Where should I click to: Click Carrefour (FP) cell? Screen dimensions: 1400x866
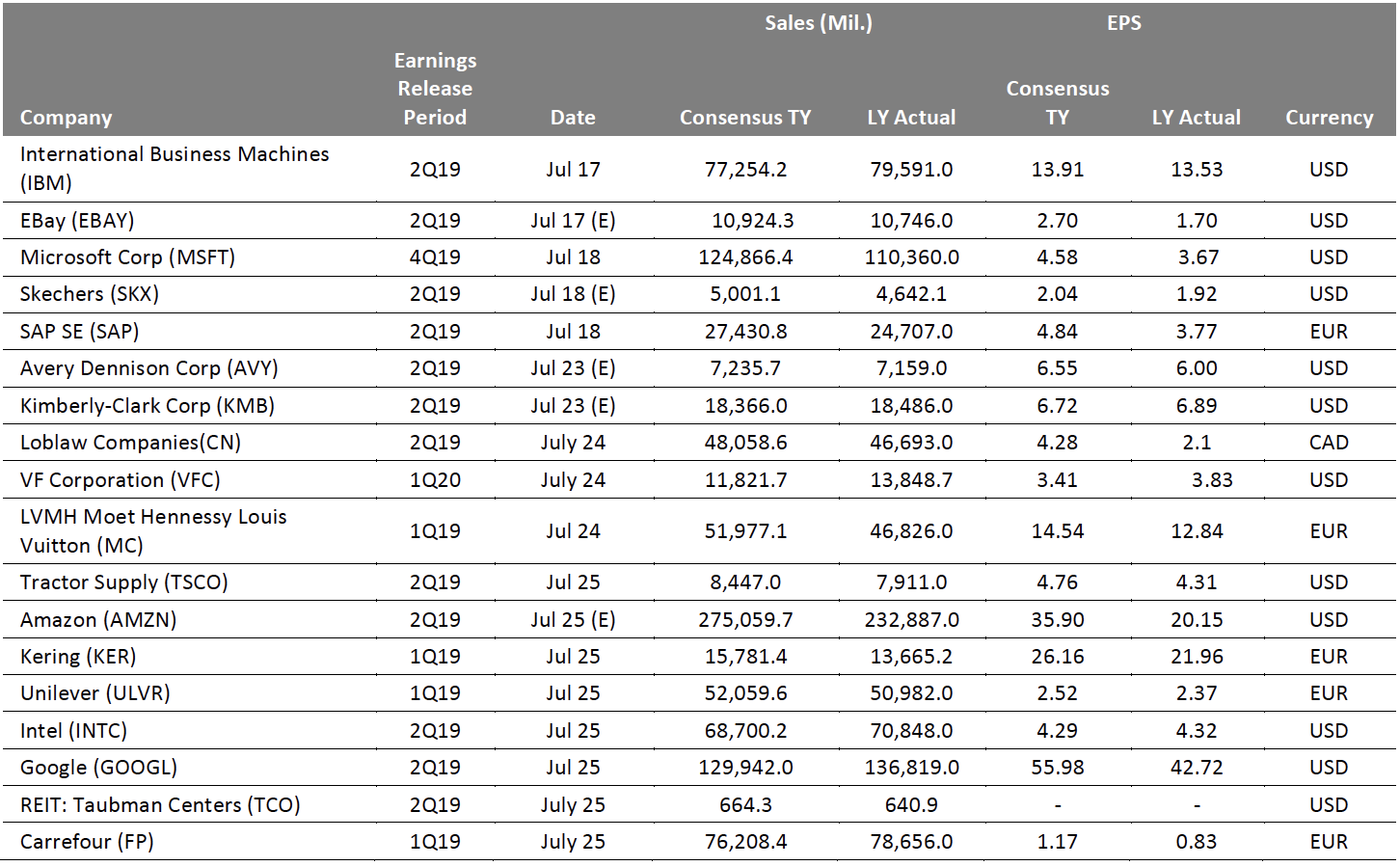coord(87,842)
